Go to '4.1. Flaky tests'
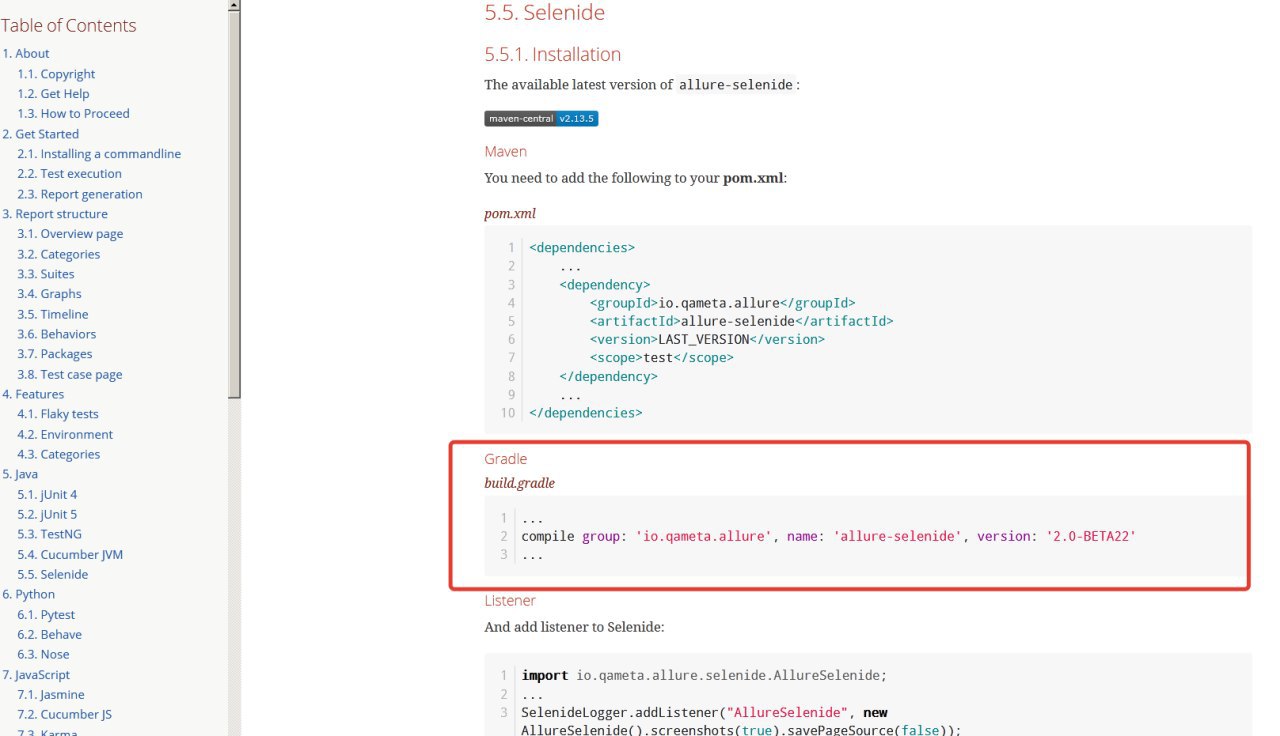The image size is (1280, 736). click(57, 414)
